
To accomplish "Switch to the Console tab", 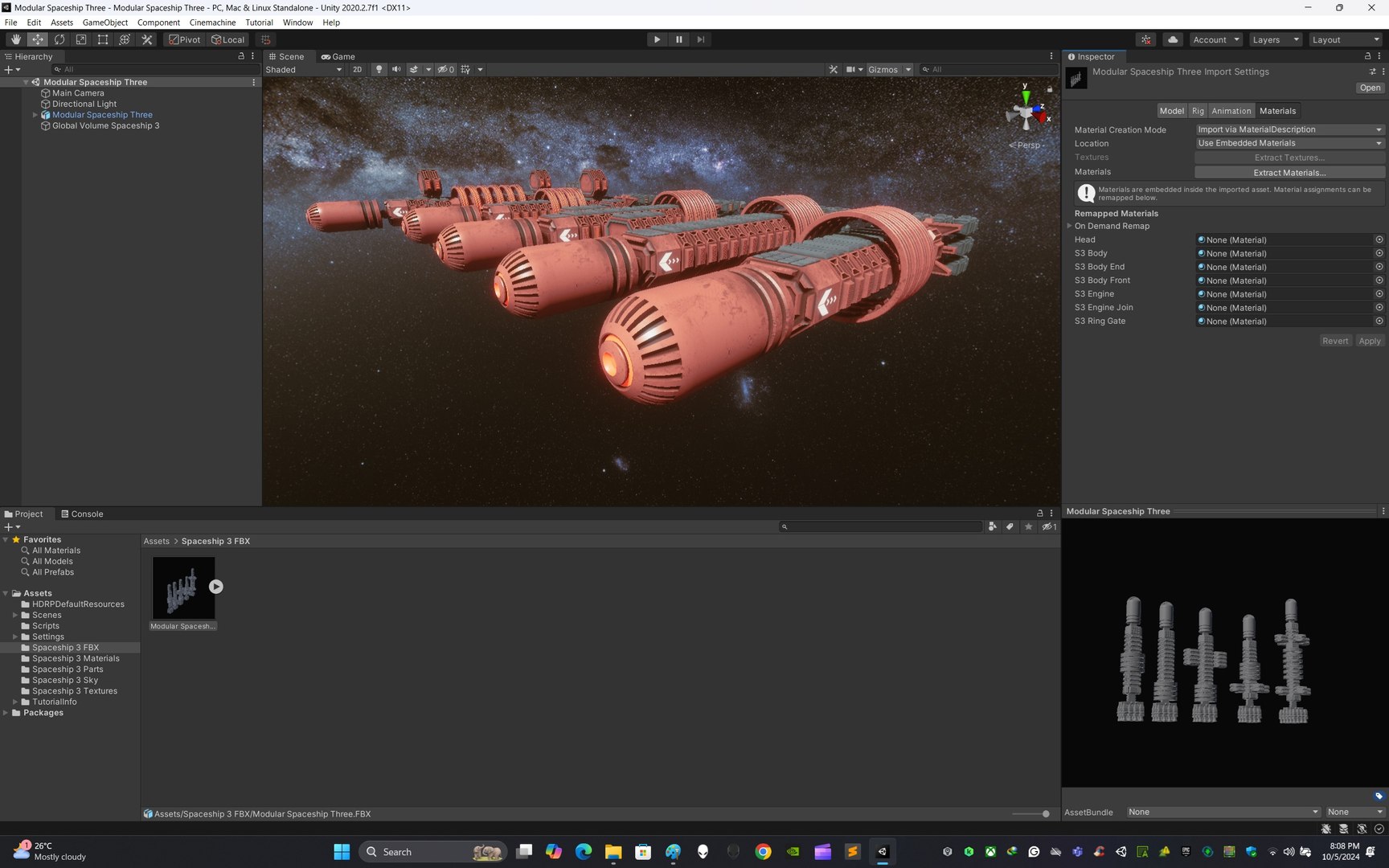I will pyautogui.click(x=82, y=514).
